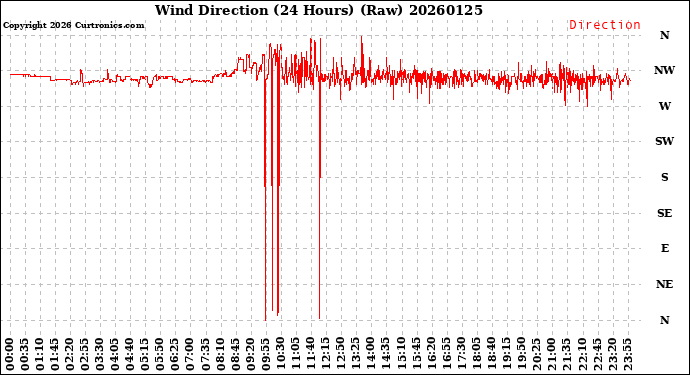
Task: Click the '23:20' time label
Action: [x=612, y=354]
